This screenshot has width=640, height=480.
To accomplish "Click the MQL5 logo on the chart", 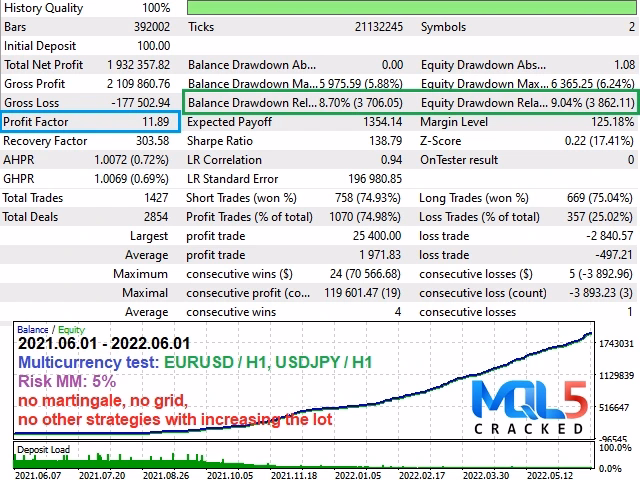I will tap(530, 396).
